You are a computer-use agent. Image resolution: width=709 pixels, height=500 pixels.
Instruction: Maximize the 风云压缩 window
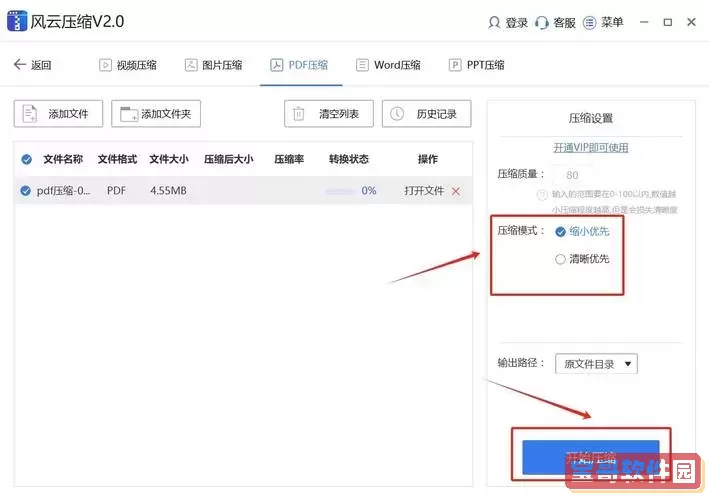click(667, 22)
